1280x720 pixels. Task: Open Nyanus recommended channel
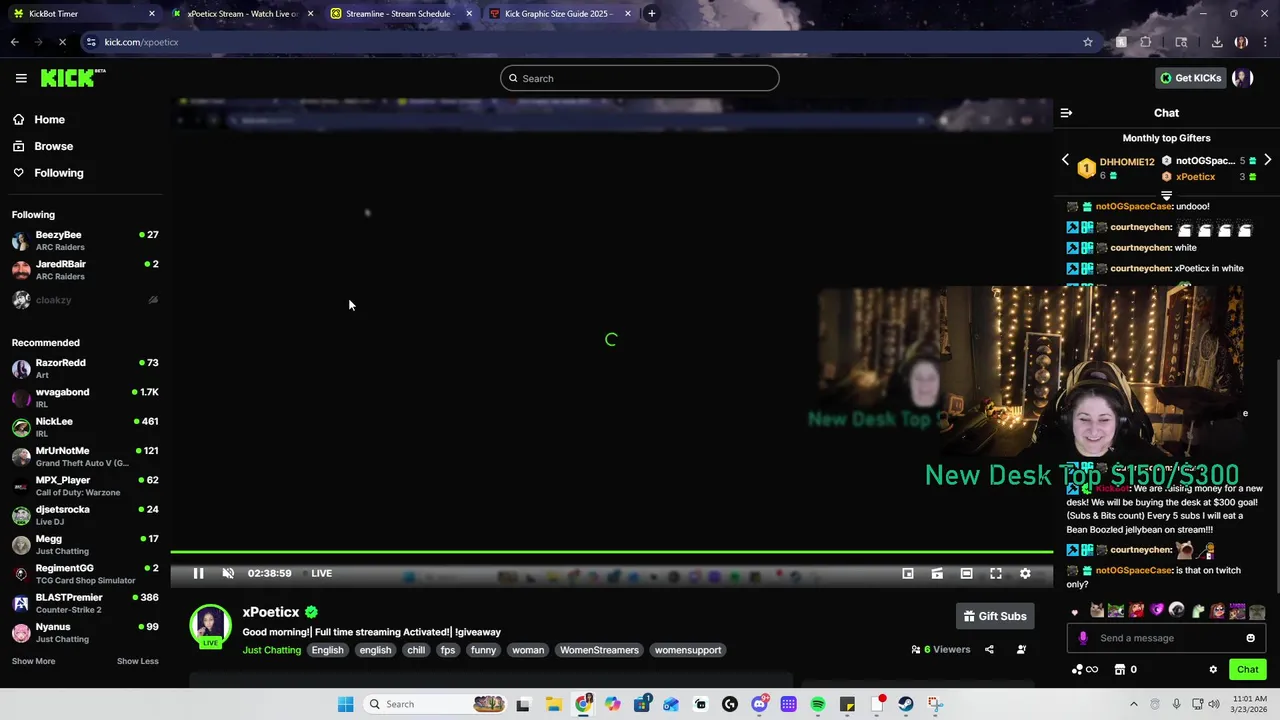click(85, 633)
